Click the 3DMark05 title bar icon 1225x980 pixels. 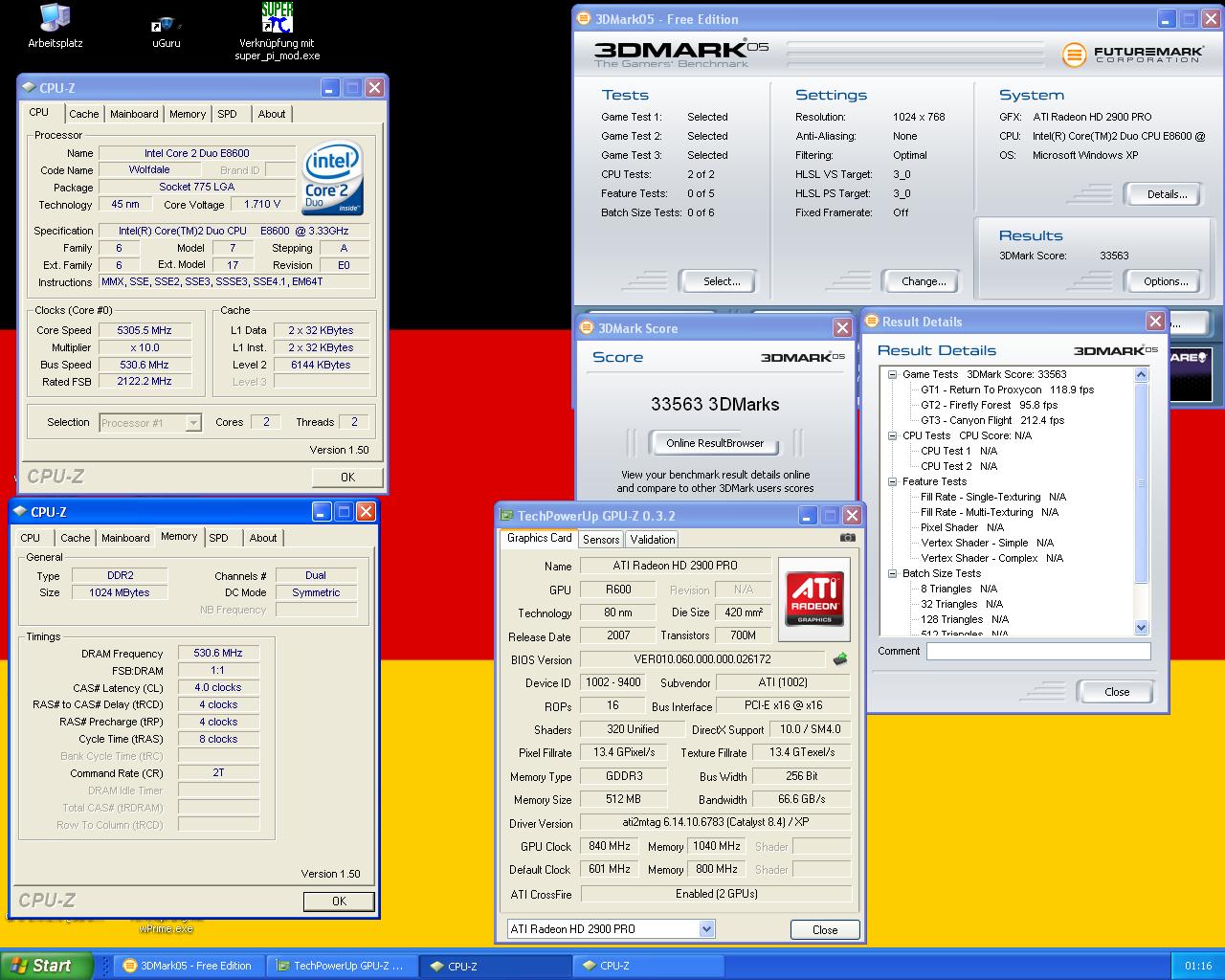coord(584,19)
